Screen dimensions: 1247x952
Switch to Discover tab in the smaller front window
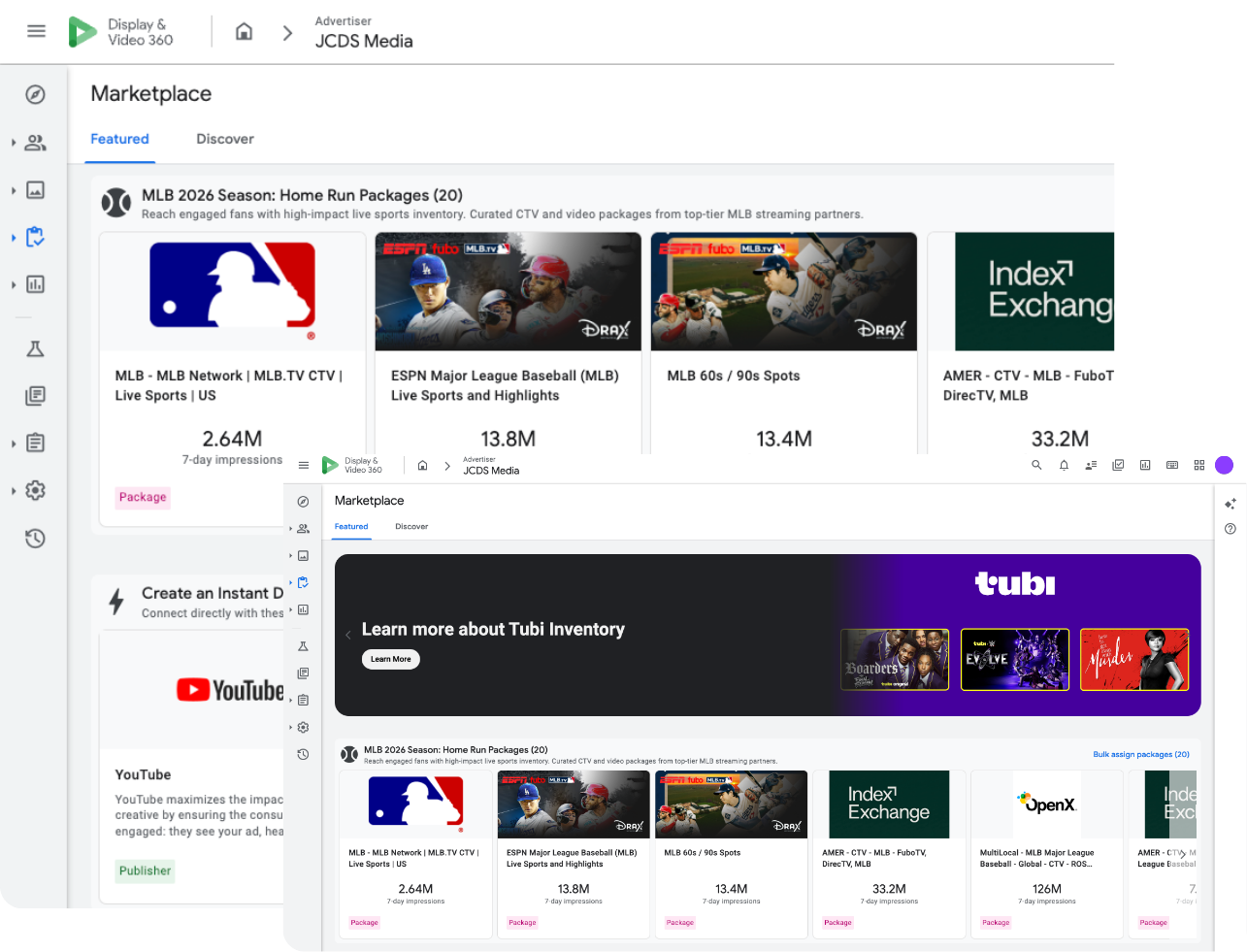pos(411,527)
